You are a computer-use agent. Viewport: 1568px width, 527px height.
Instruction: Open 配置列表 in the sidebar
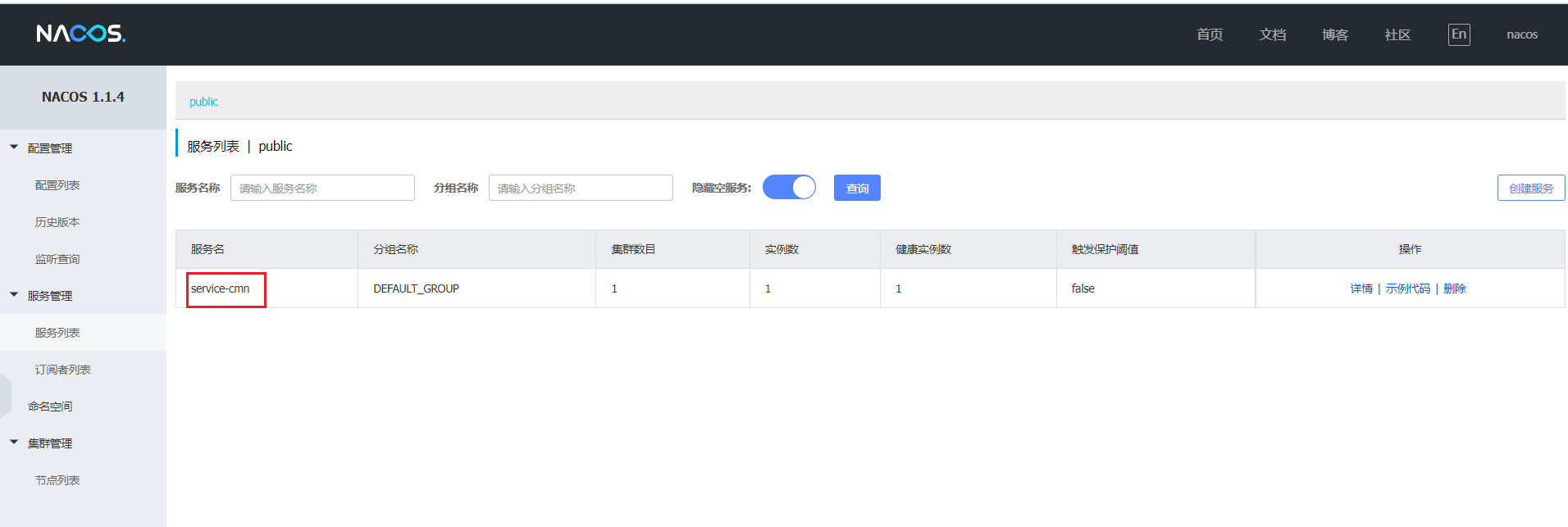tap(57, 185)
